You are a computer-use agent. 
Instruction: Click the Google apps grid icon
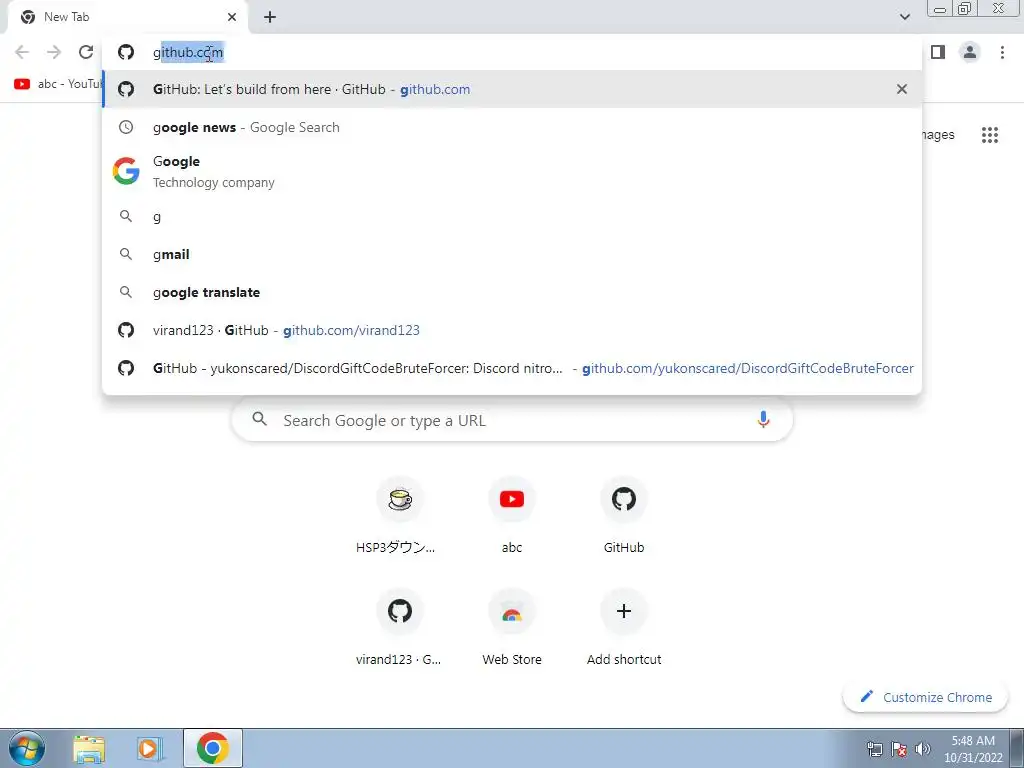click(989, 135)
